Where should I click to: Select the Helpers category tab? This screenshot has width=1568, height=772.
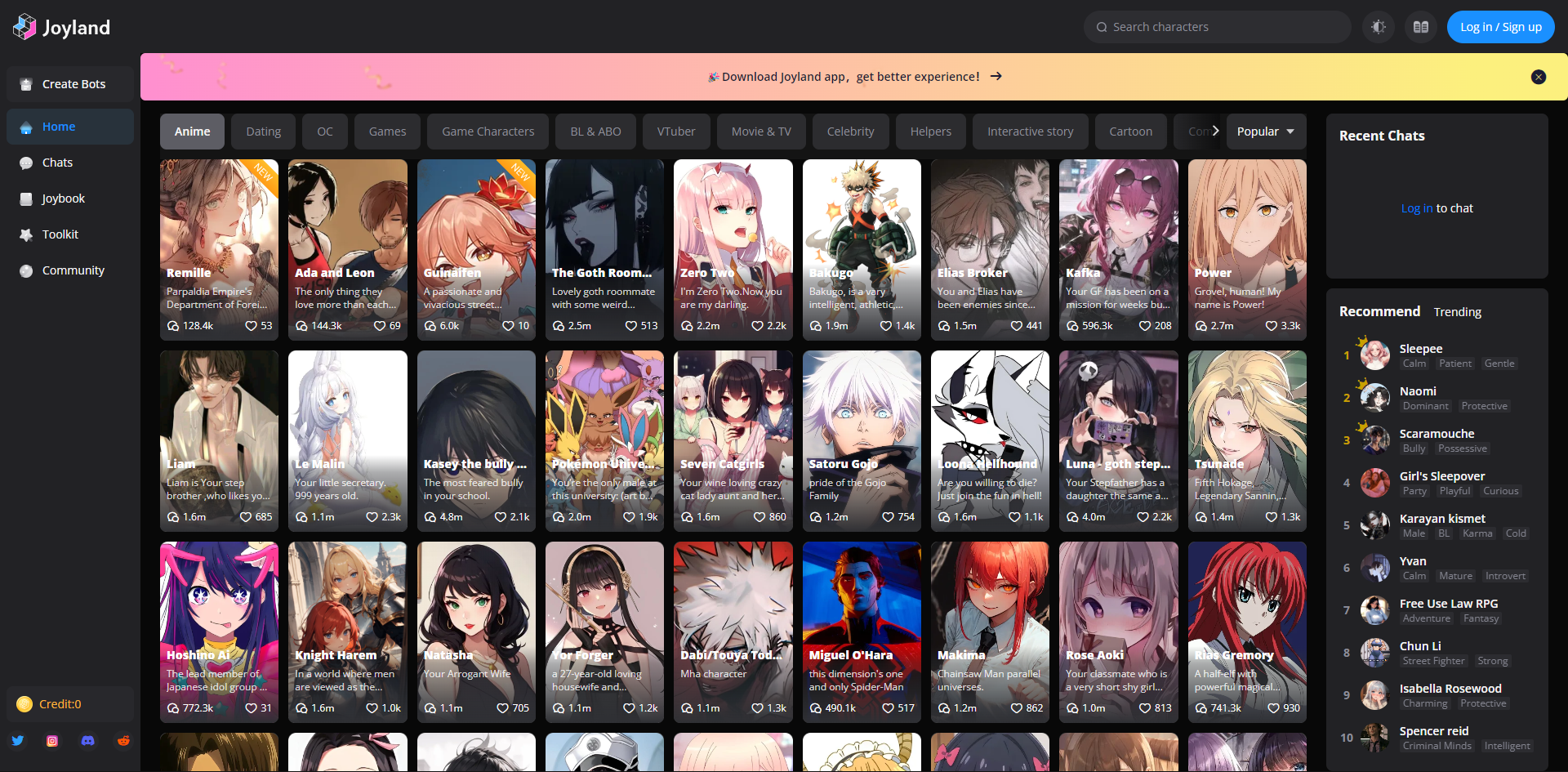pos(930,132)
